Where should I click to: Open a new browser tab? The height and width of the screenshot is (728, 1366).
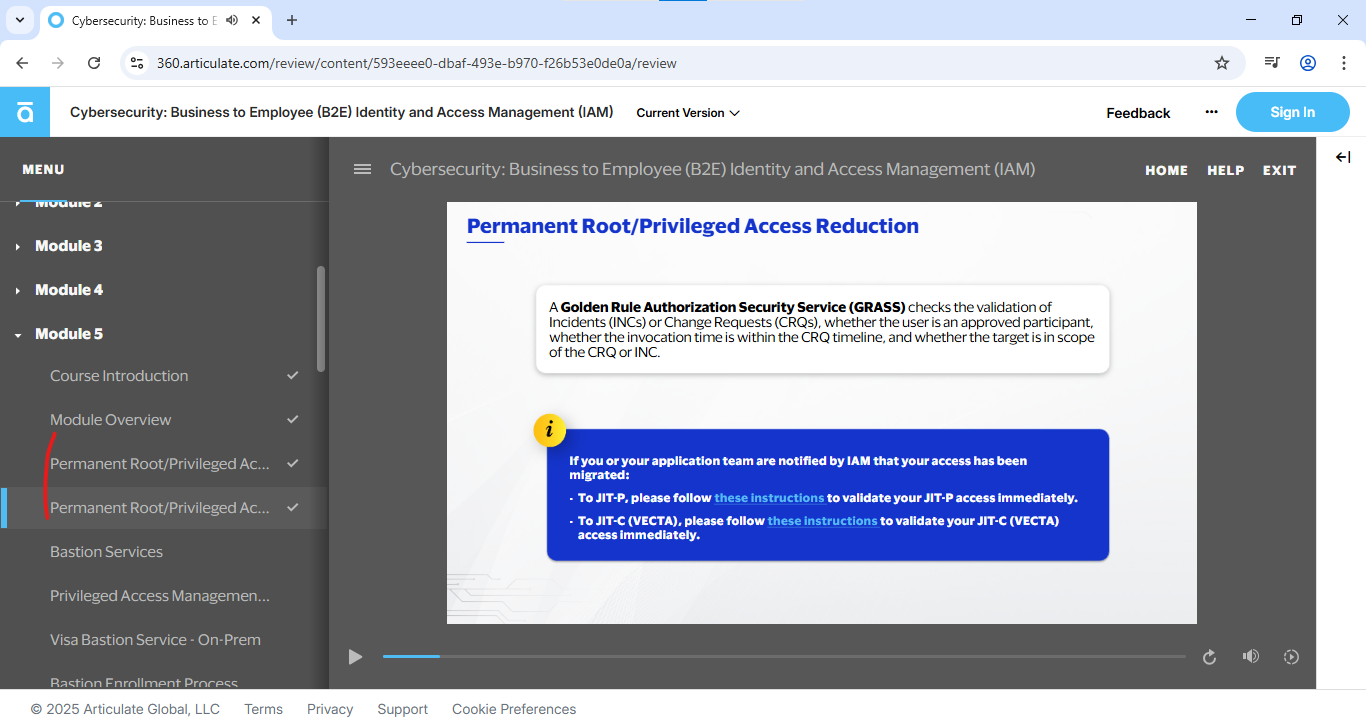click(292, 20)
